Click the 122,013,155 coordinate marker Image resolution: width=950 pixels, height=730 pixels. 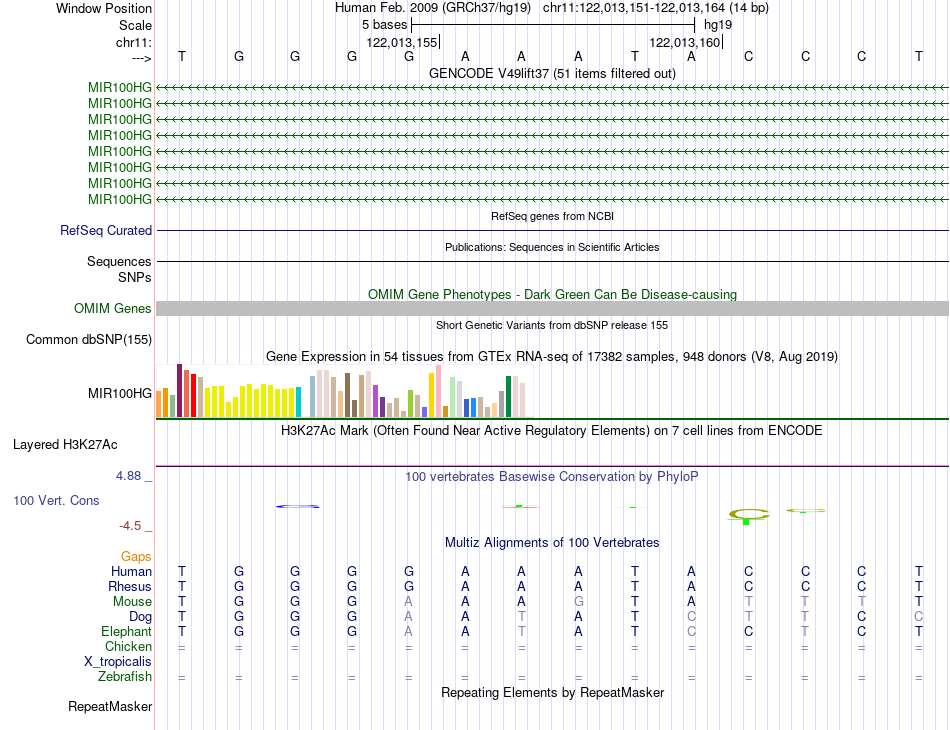[402, 42]
